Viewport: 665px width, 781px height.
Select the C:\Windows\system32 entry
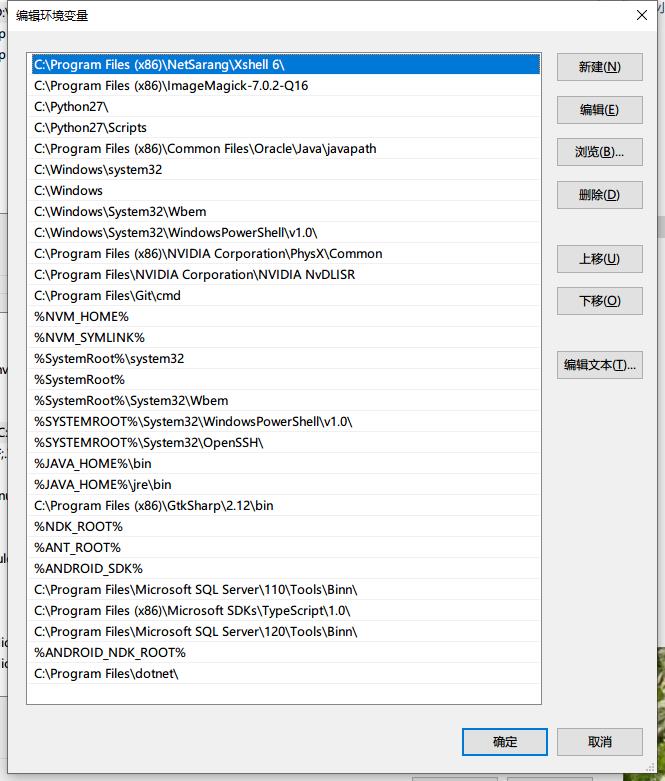285,169
